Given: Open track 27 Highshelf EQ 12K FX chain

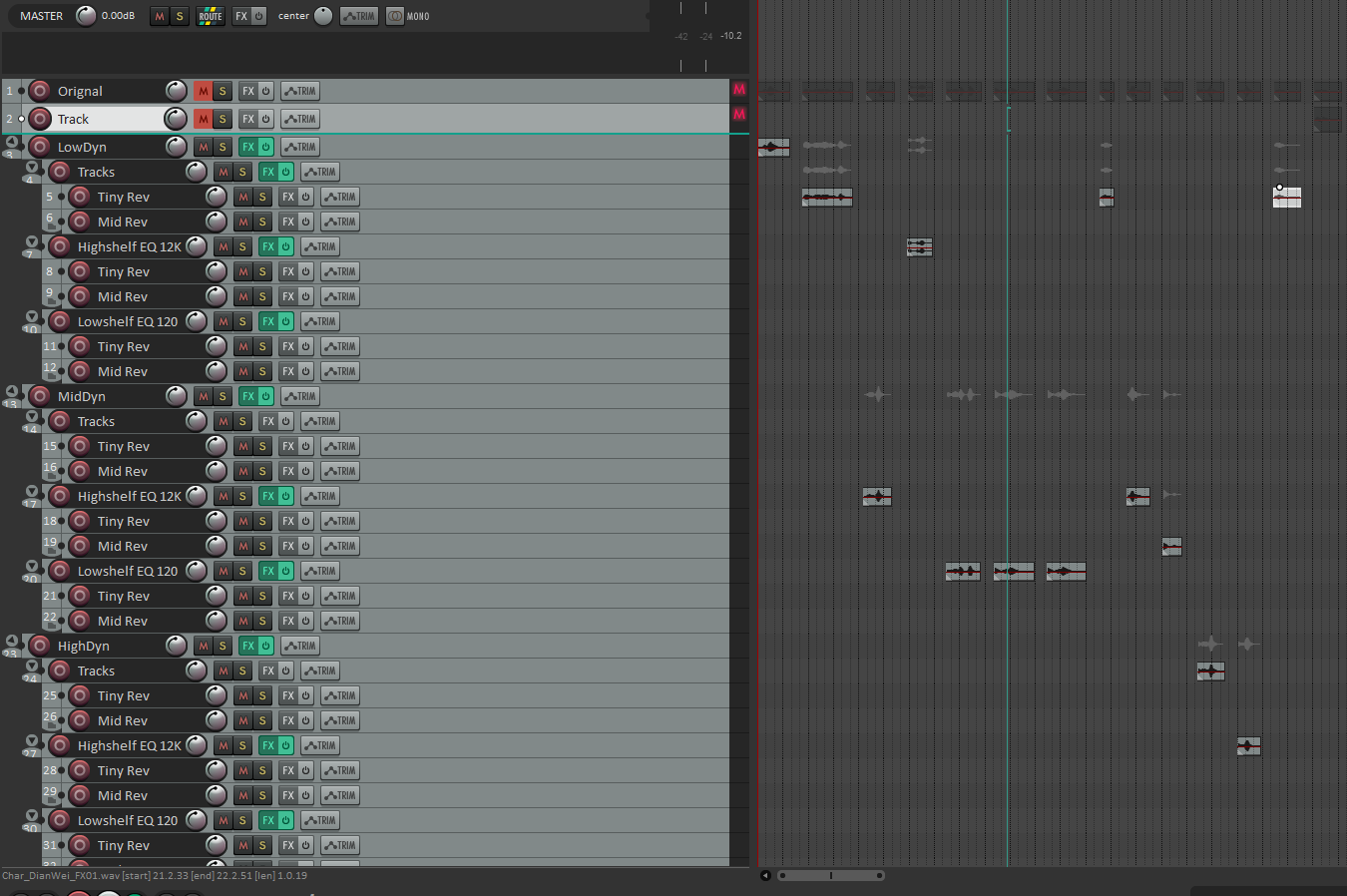Looking at the screenshot, I should click(268, 745).
